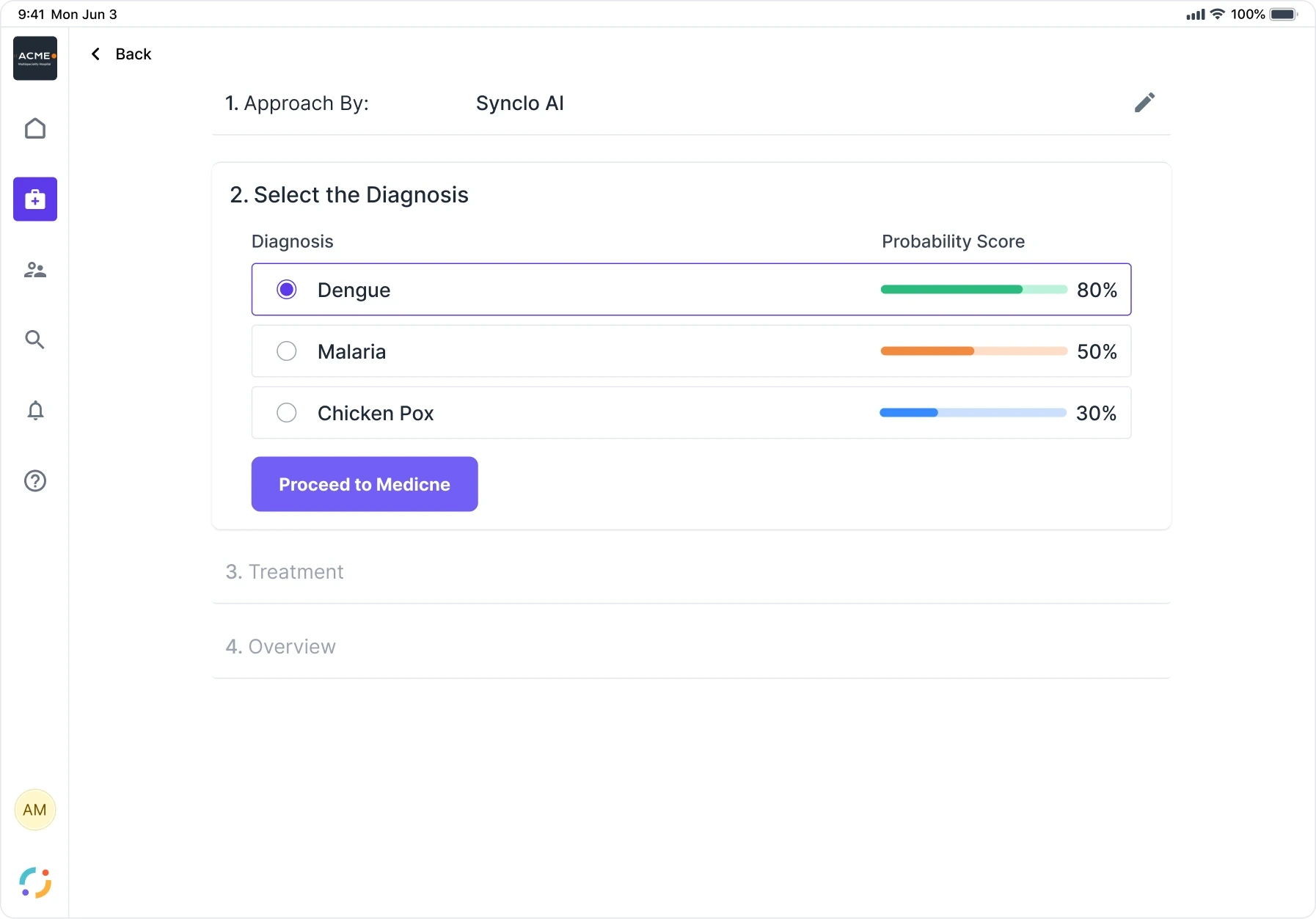Click the 9:41 clock in status bar

coord(31,14)
